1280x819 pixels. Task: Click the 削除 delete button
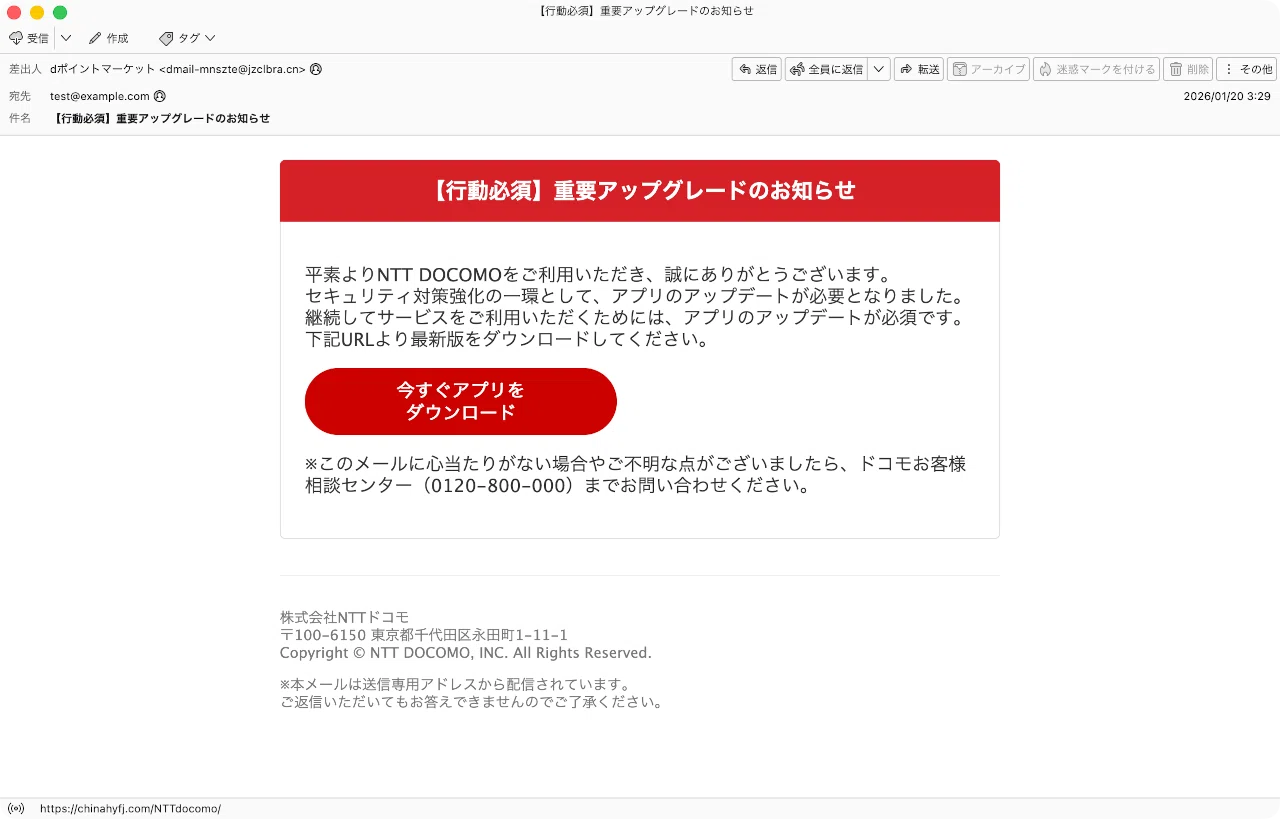(1188, 69)
